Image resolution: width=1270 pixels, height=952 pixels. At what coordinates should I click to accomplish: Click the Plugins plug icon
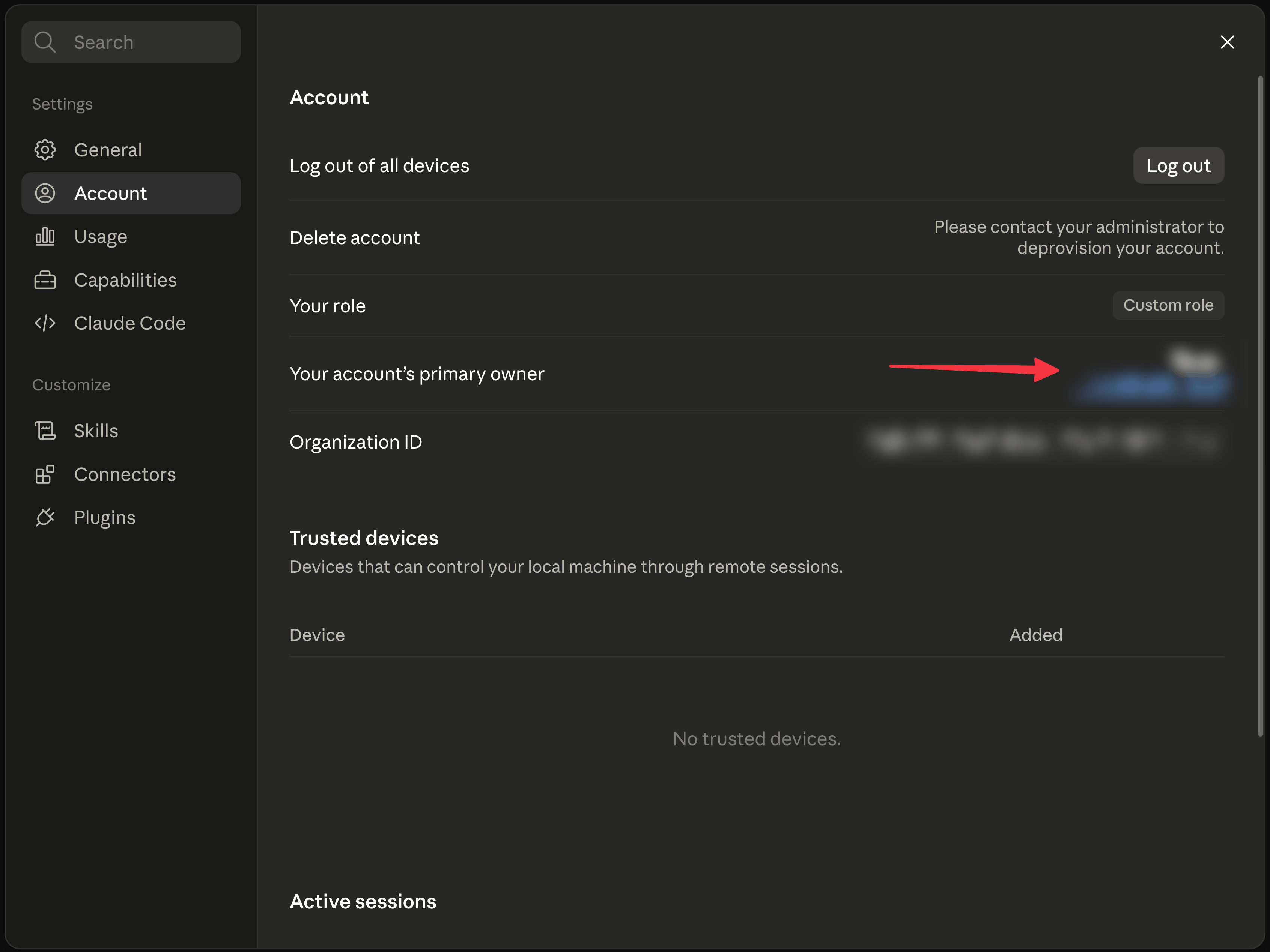click(x=45, y=518)
